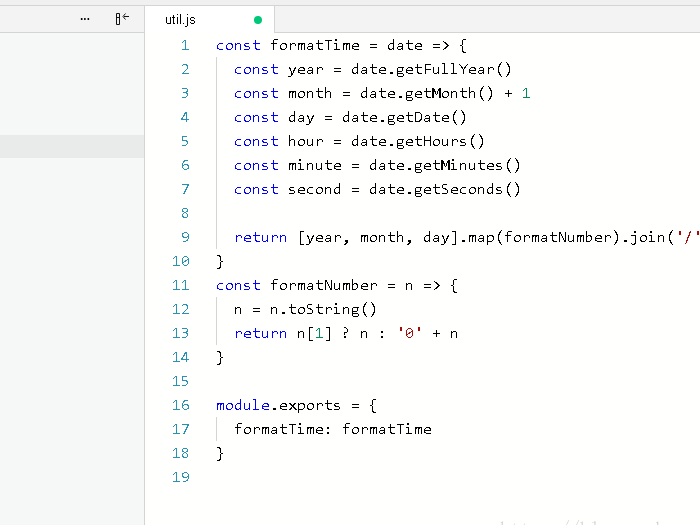Open the three-dots more options menu
700x525 pixels.
[84, 19]
